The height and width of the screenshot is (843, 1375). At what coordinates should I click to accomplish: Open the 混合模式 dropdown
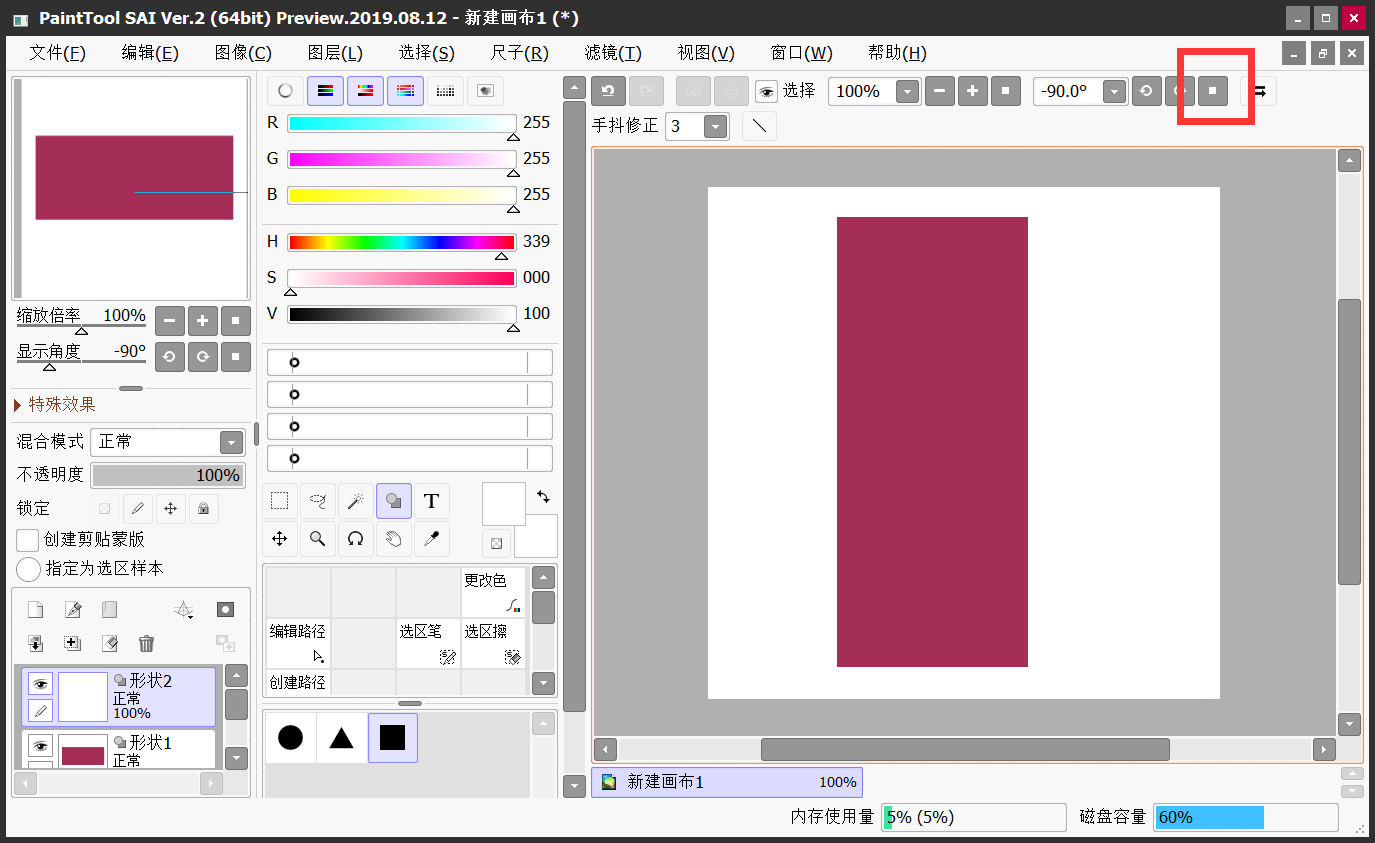point(168,442)
